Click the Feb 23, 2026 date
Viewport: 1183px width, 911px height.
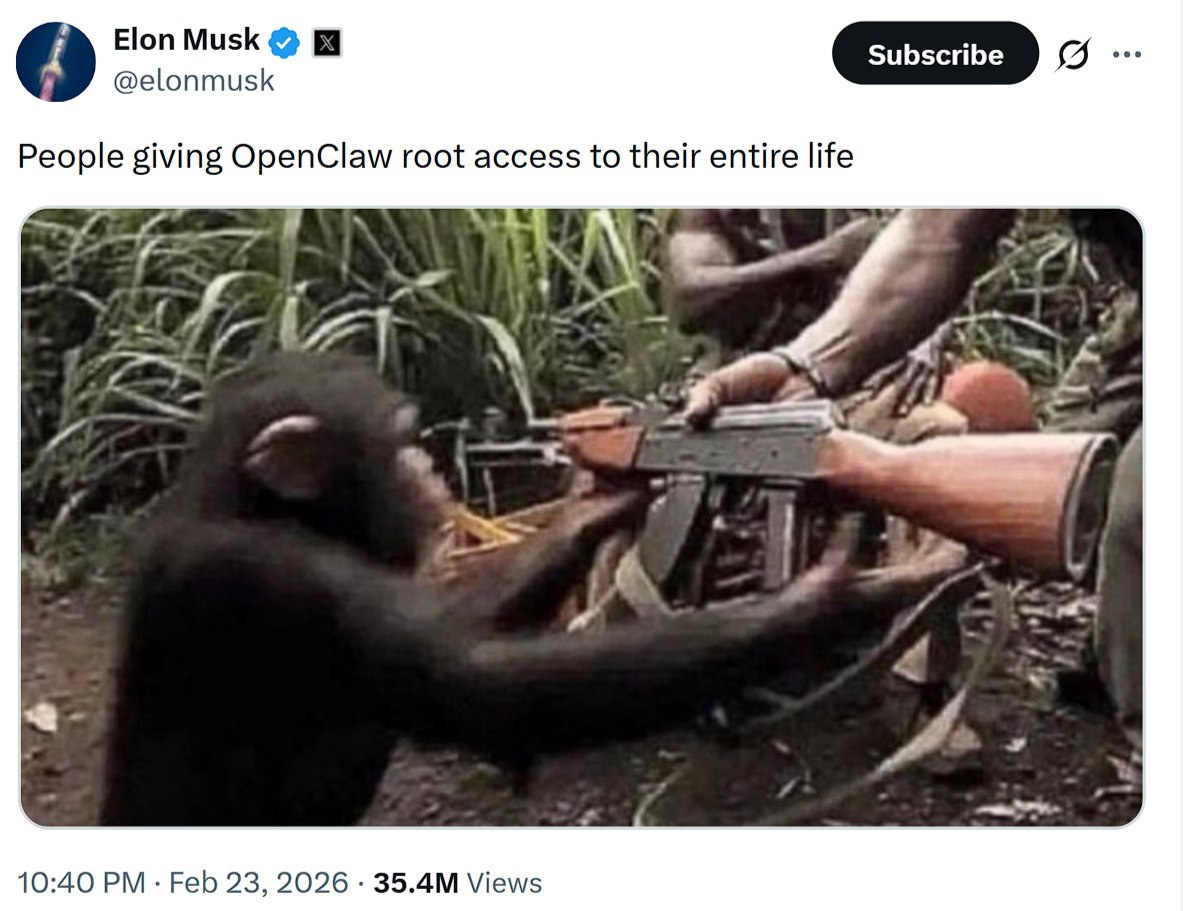(x=259, y=882)
